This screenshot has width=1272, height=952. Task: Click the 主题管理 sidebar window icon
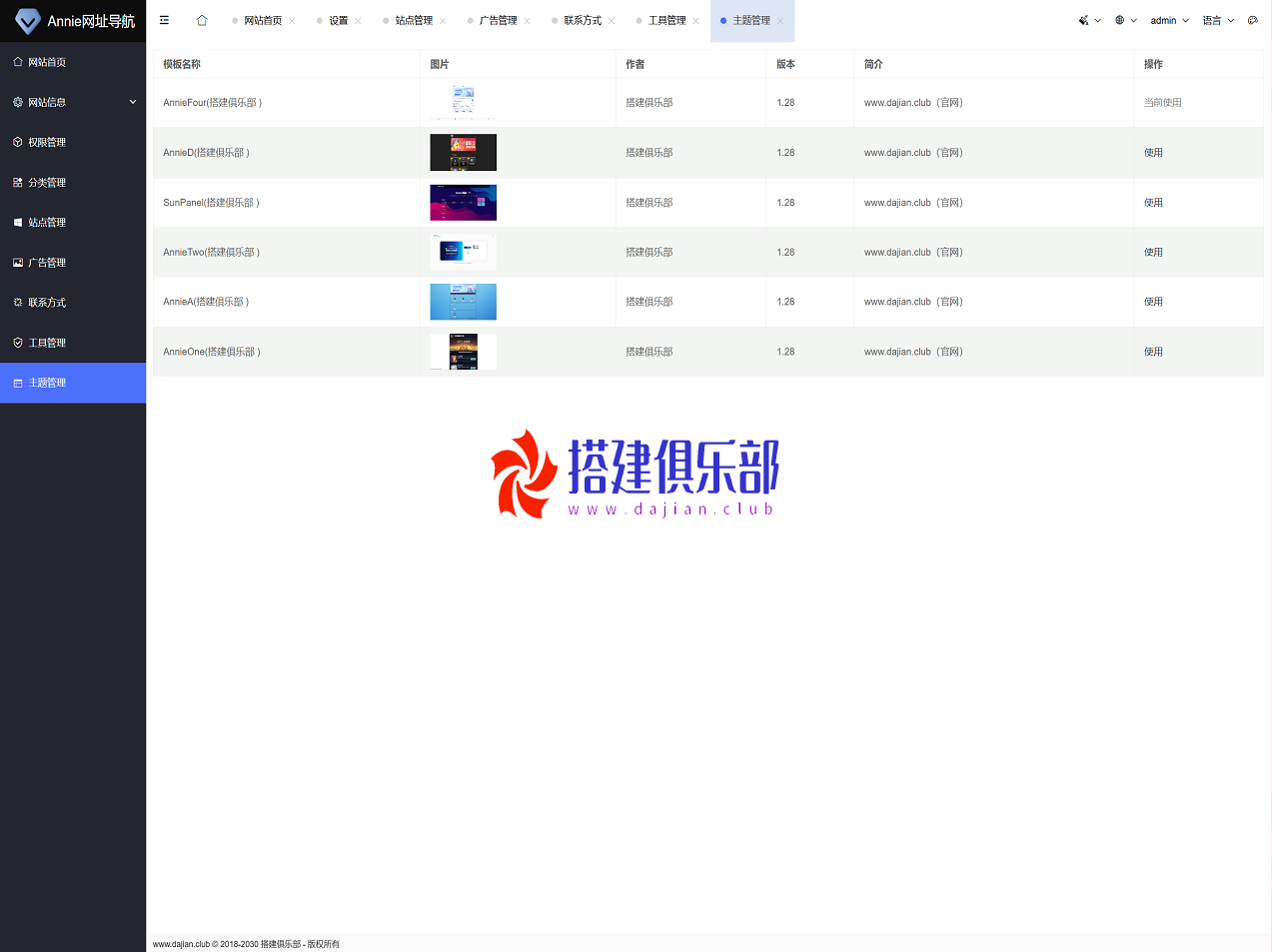click(18, 383)
